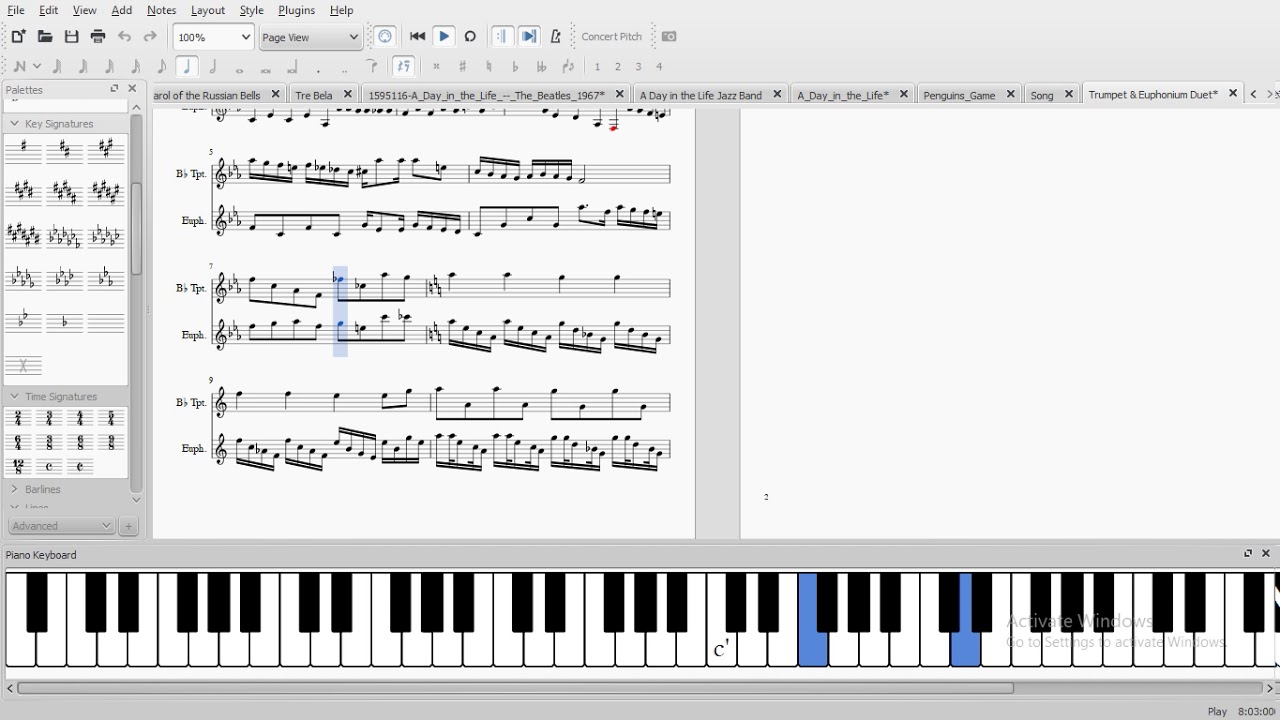Add a new workspace with plus button
The height and width of the screenshot is (720, 1280).
[x=128, y=526]
